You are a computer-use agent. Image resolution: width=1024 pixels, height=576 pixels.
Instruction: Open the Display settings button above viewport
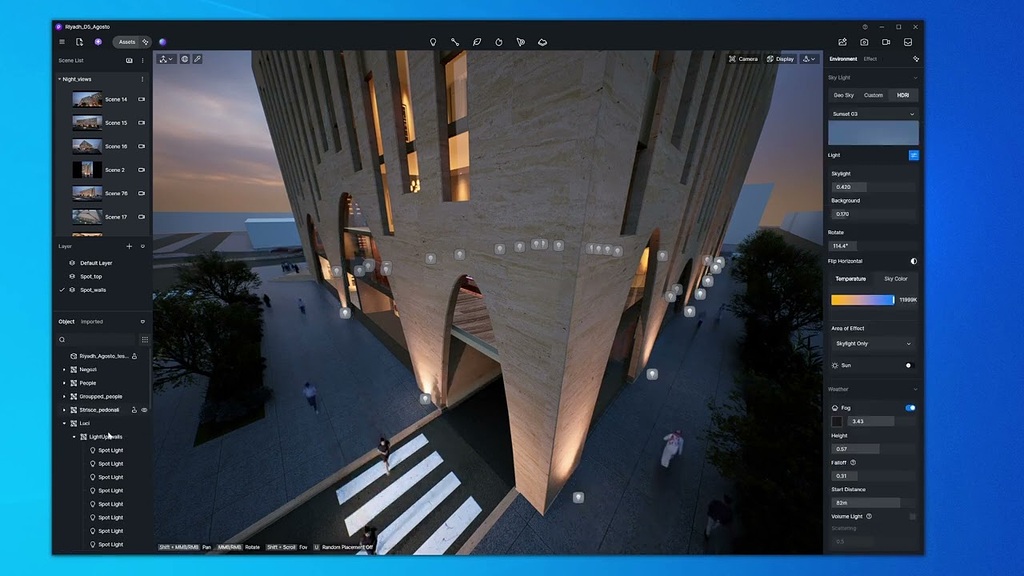(x=780, y=59)
